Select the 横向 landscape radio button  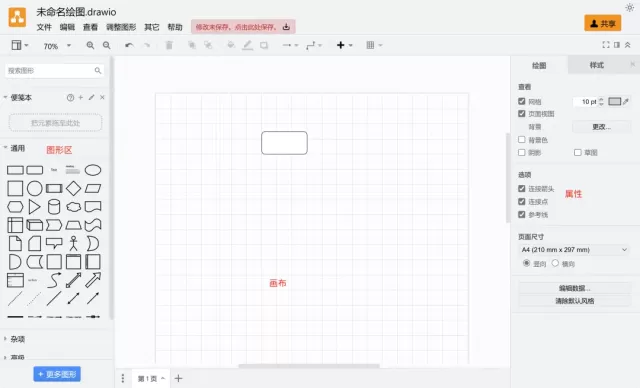point(555,263)
